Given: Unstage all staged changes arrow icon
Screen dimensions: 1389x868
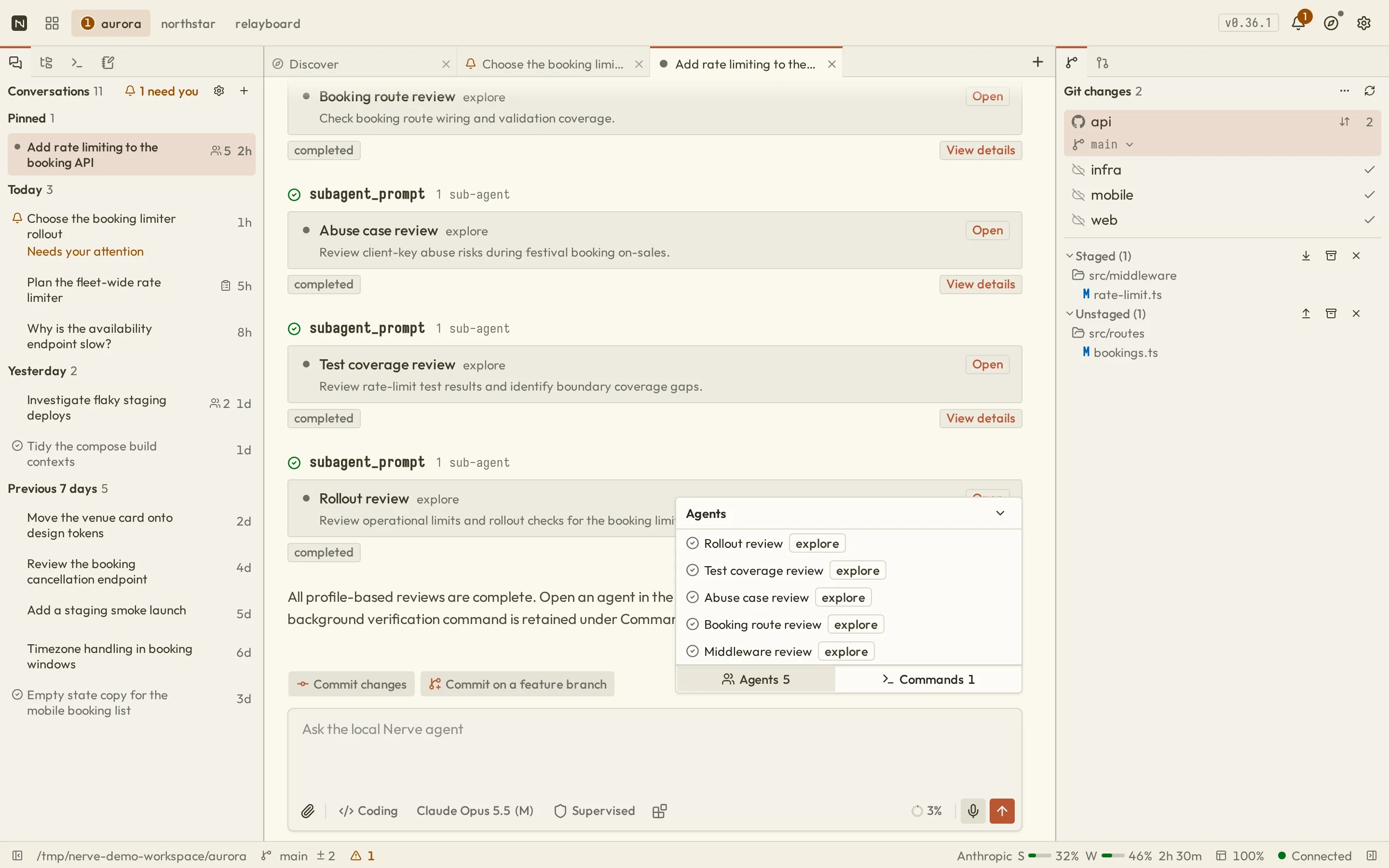Looking at the screenshot, I should [x=1306, y=256].
